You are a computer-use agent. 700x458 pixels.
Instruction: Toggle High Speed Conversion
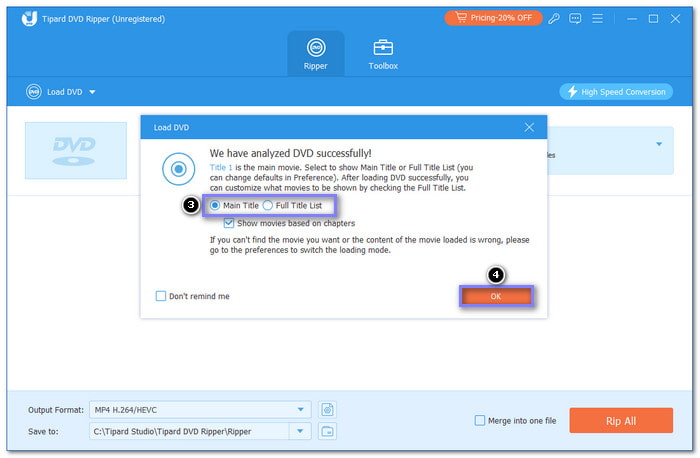[616, 92]
